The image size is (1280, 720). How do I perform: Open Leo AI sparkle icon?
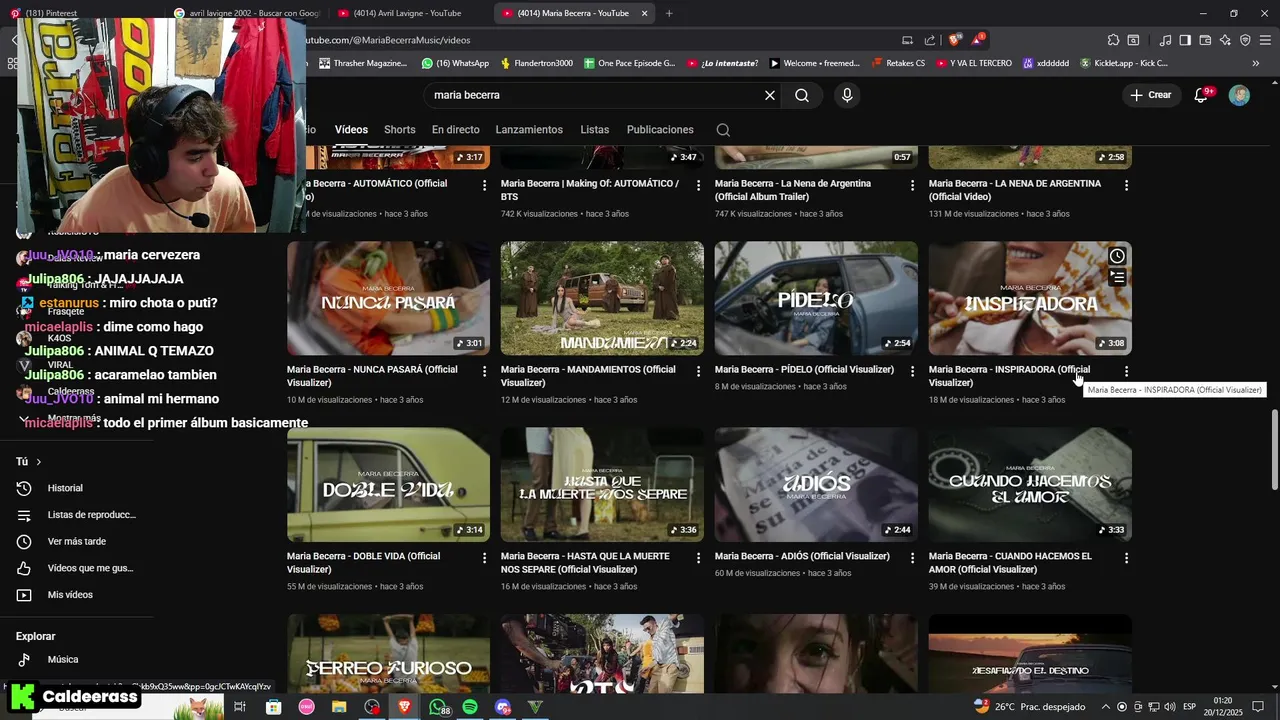click(1225, 40)
